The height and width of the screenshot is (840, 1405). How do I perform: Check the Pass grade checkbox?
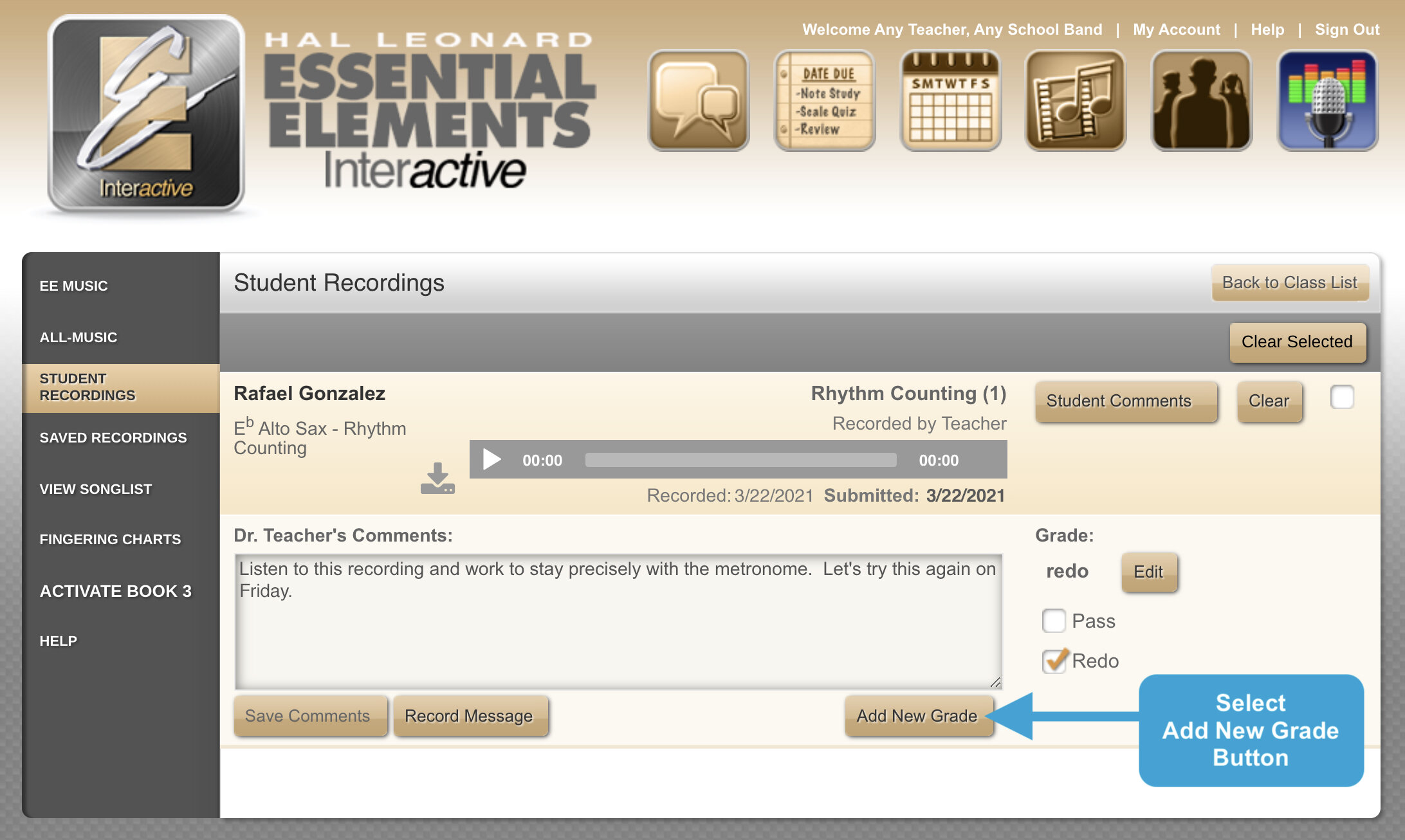pyautogui.click(x=1054, y=621)
